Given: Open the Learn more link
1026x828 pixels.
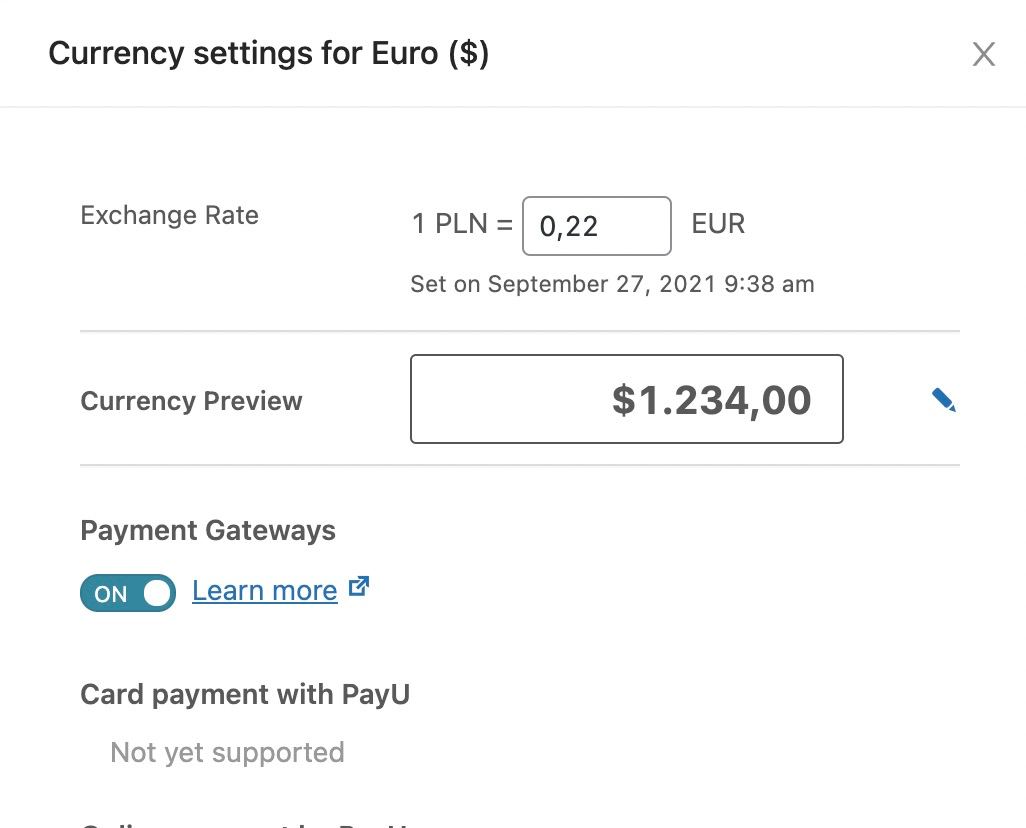Looking at the screenshot, I should (265, 591).
